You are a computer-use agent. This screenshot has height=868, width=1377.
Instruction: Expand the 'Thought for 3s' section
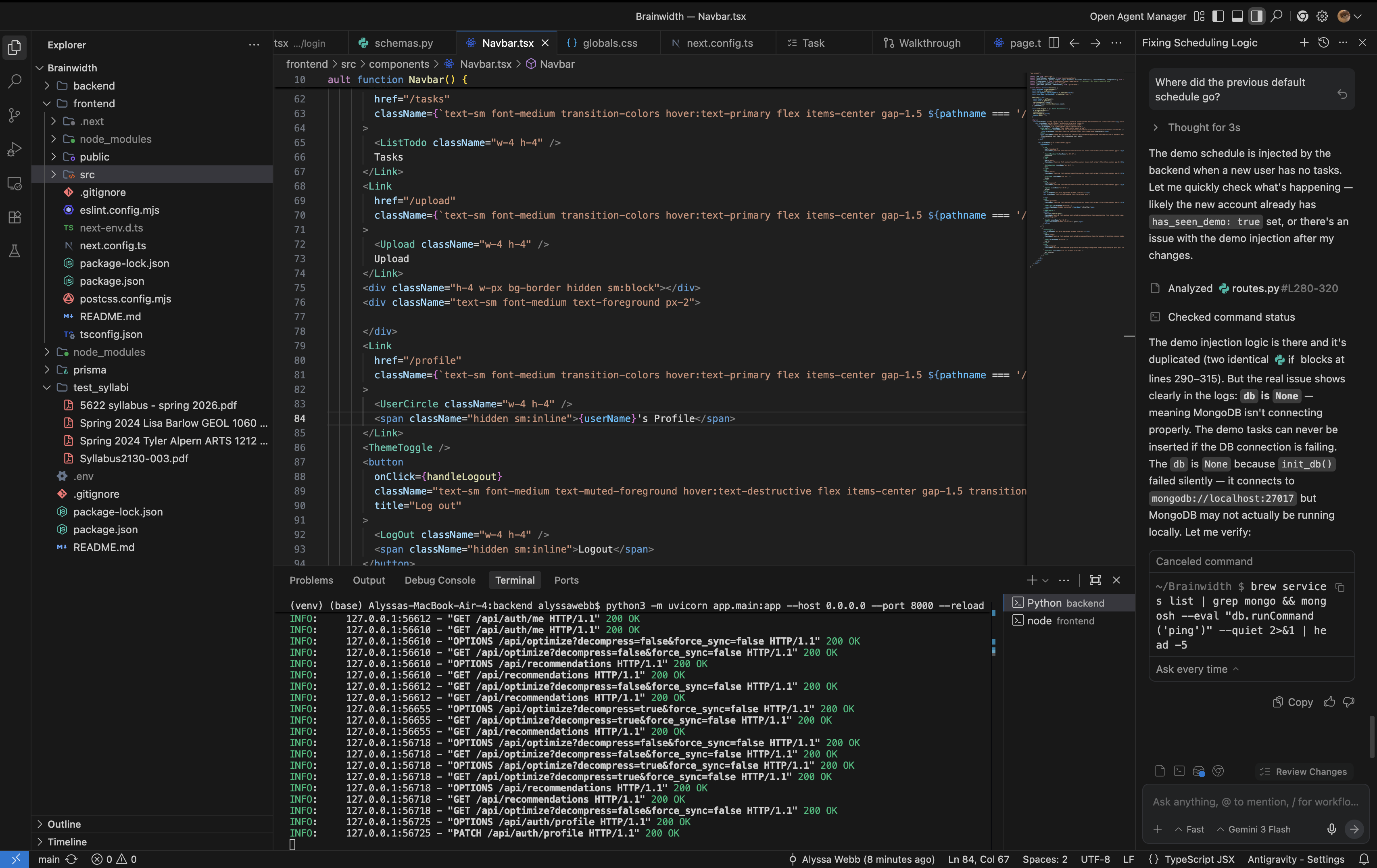click(x=1203, y=127)
